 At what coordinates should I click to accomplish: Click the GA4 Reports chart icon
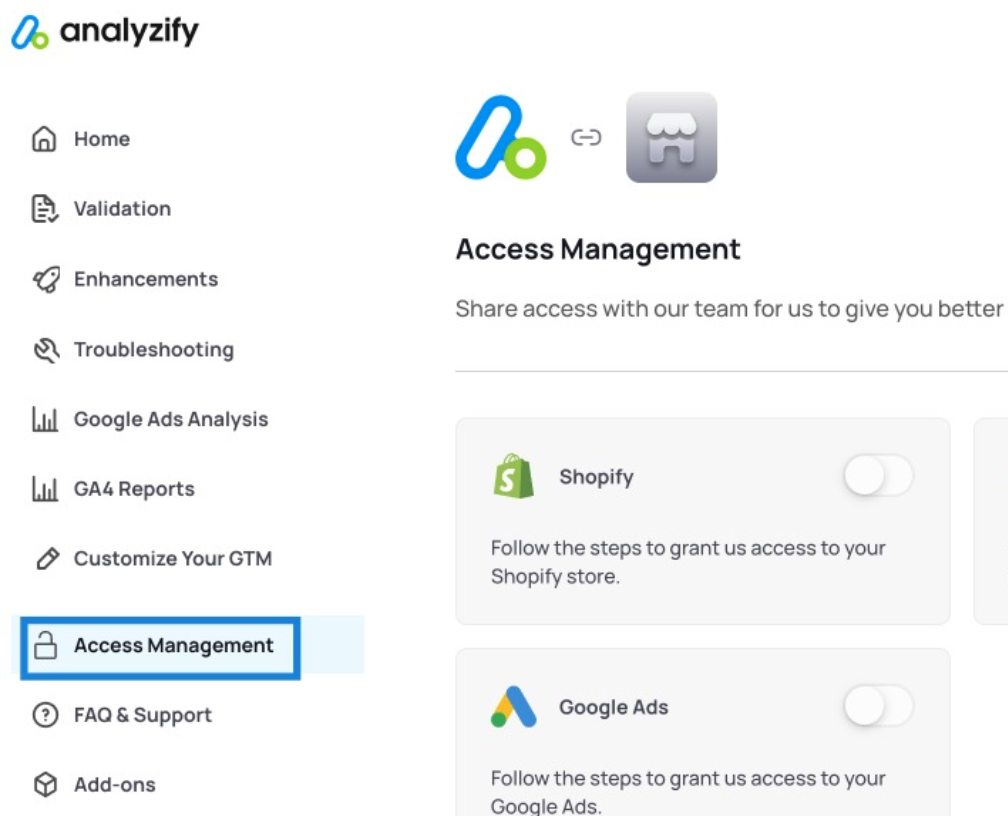(x=45, y=489)
